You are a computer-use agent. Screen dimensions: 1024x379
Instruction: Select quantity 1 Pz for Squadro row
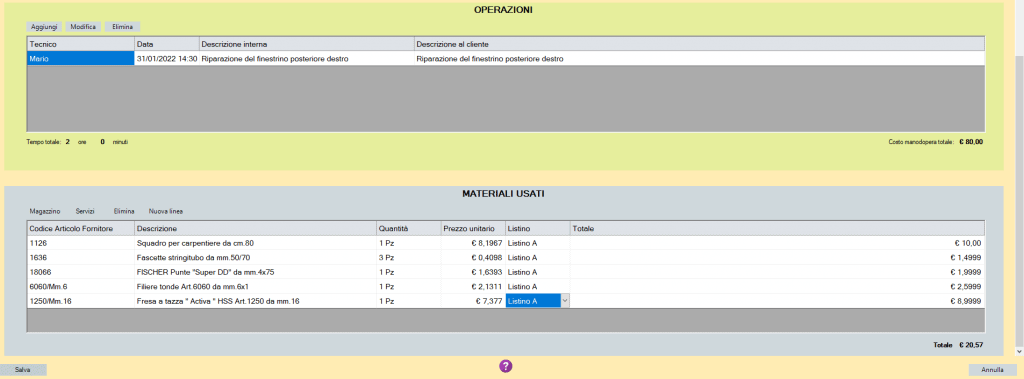pyautogui.click(x=408, y=243)
